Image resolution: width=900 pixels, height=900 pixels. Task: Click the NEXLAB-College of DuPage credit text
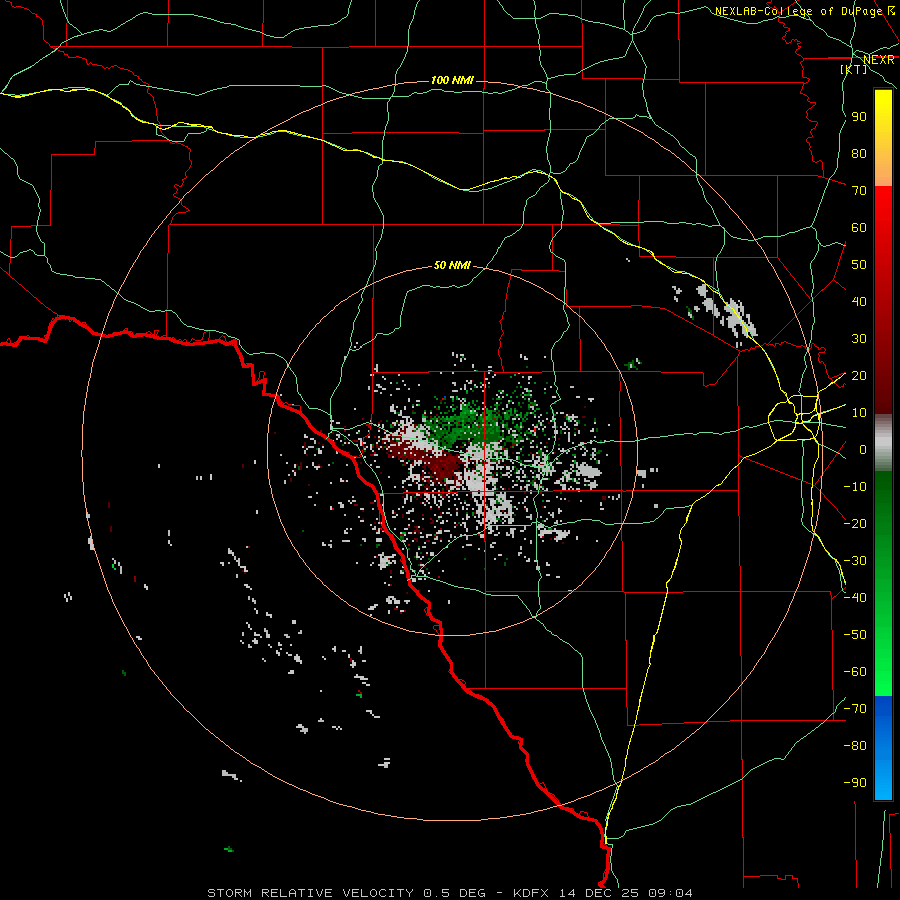coord(800,11)
